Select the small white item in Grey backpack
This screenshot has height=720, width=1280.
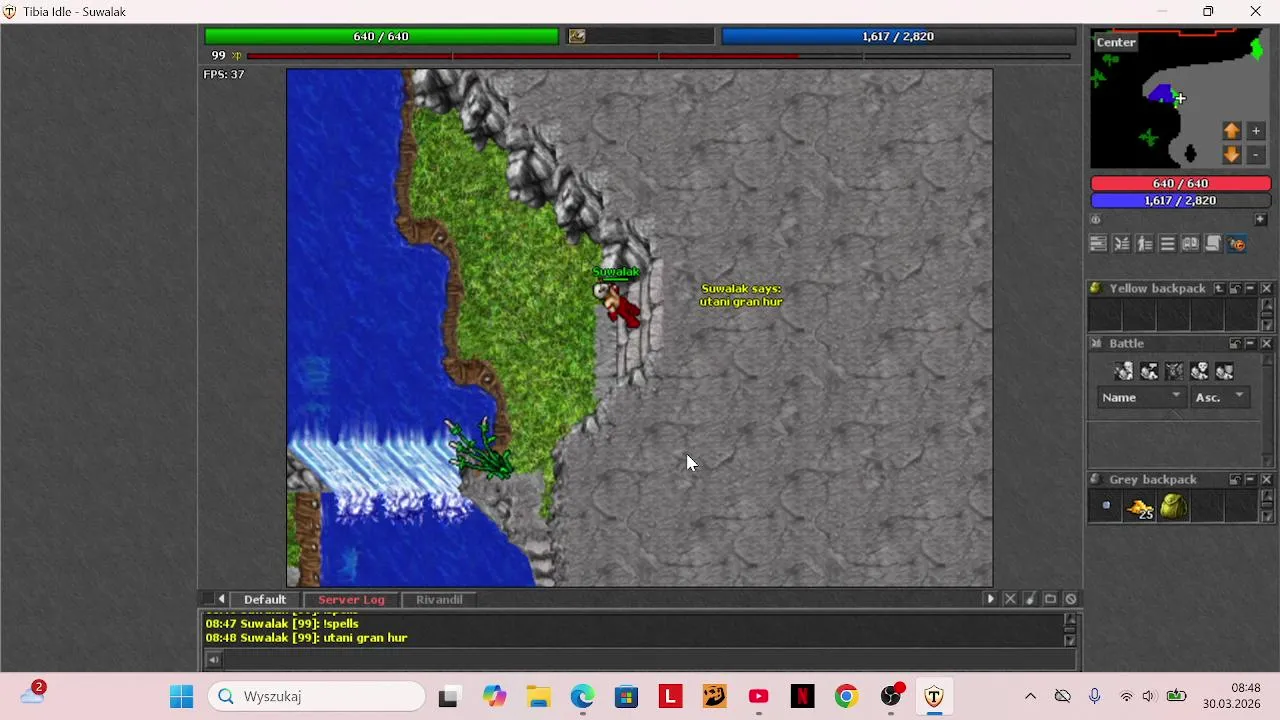pyautogui.click(x=1106, y=506)
